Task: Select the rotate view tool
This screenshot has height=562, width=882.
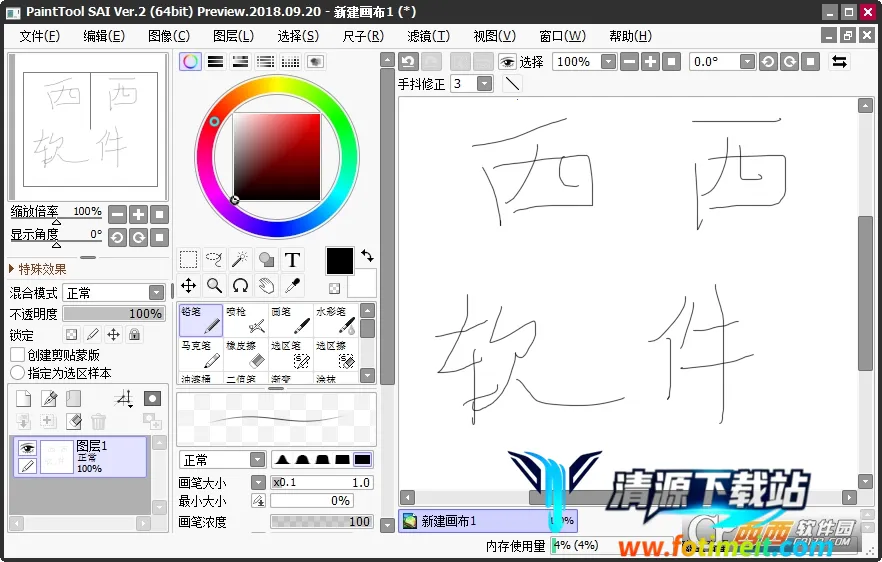Action: coord(240,286)
